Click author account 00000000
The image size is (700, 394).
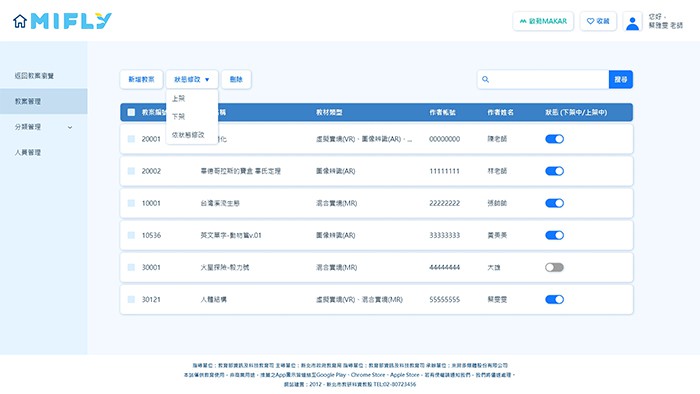[x=444, y=139]
